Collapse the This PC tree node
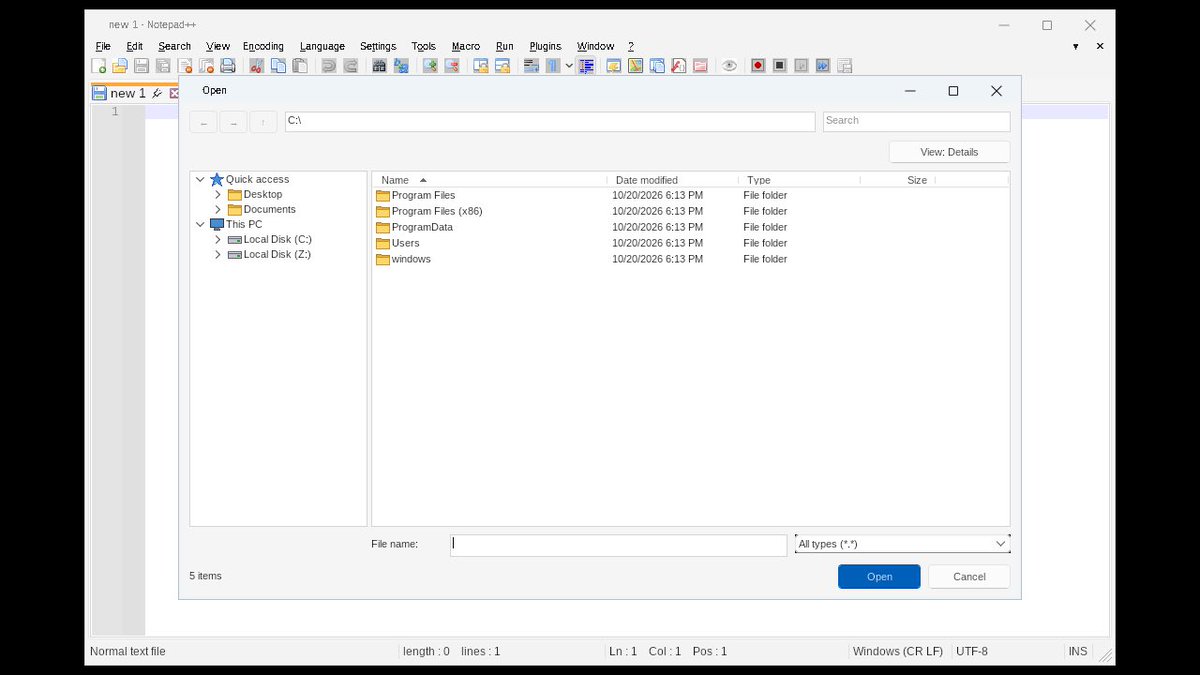Viewport: 1200px width, 675px height. (x=200, y=224)
